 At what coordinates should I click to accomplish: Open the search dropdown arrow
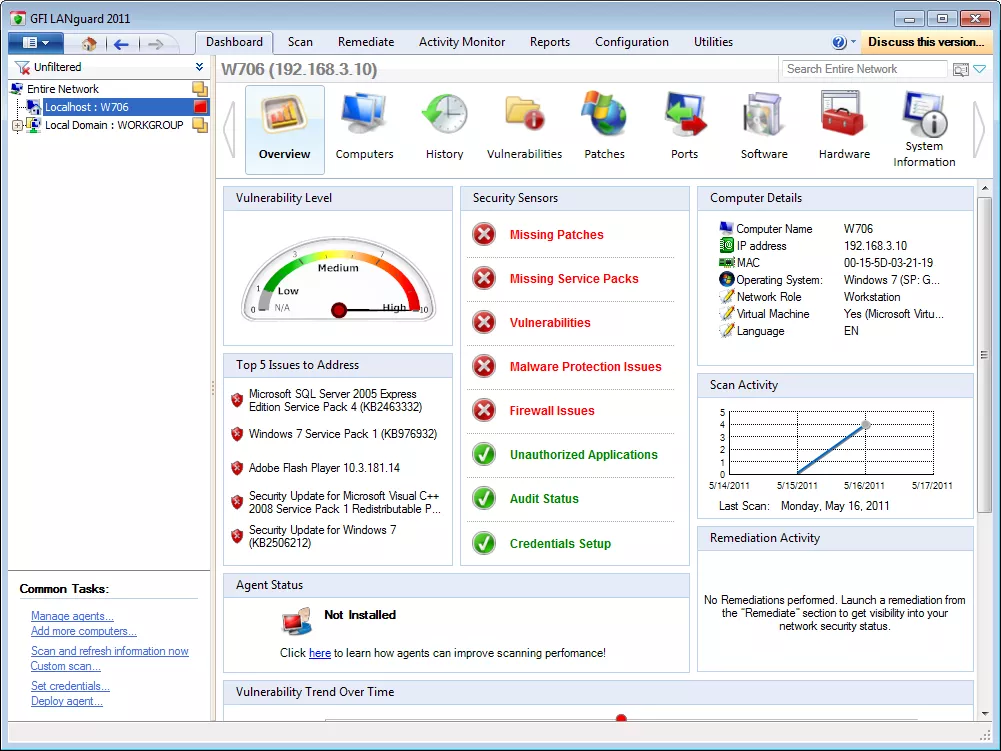980,69
